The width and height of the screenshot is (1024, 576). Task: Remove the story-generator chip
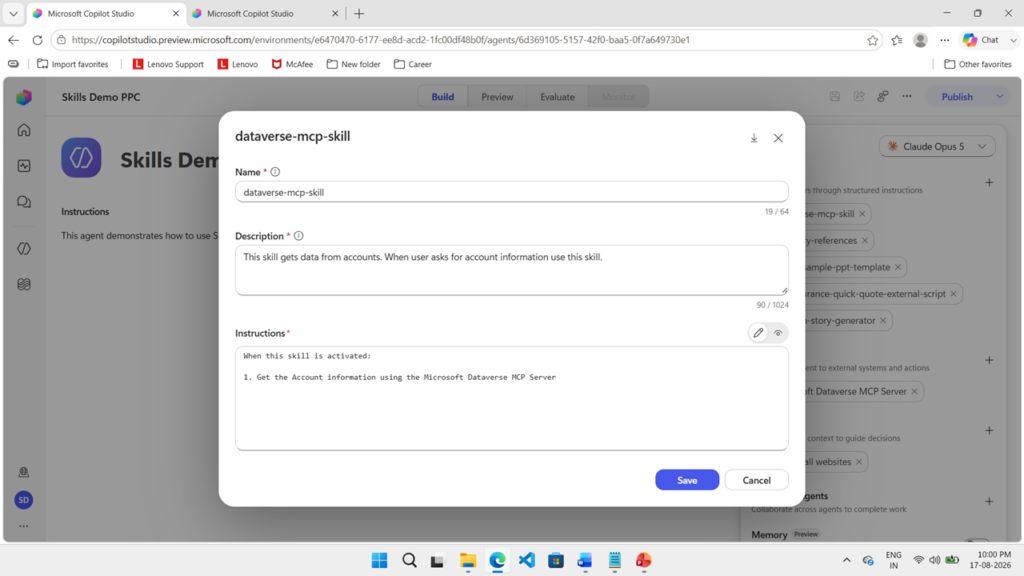[x=883, y=321]
